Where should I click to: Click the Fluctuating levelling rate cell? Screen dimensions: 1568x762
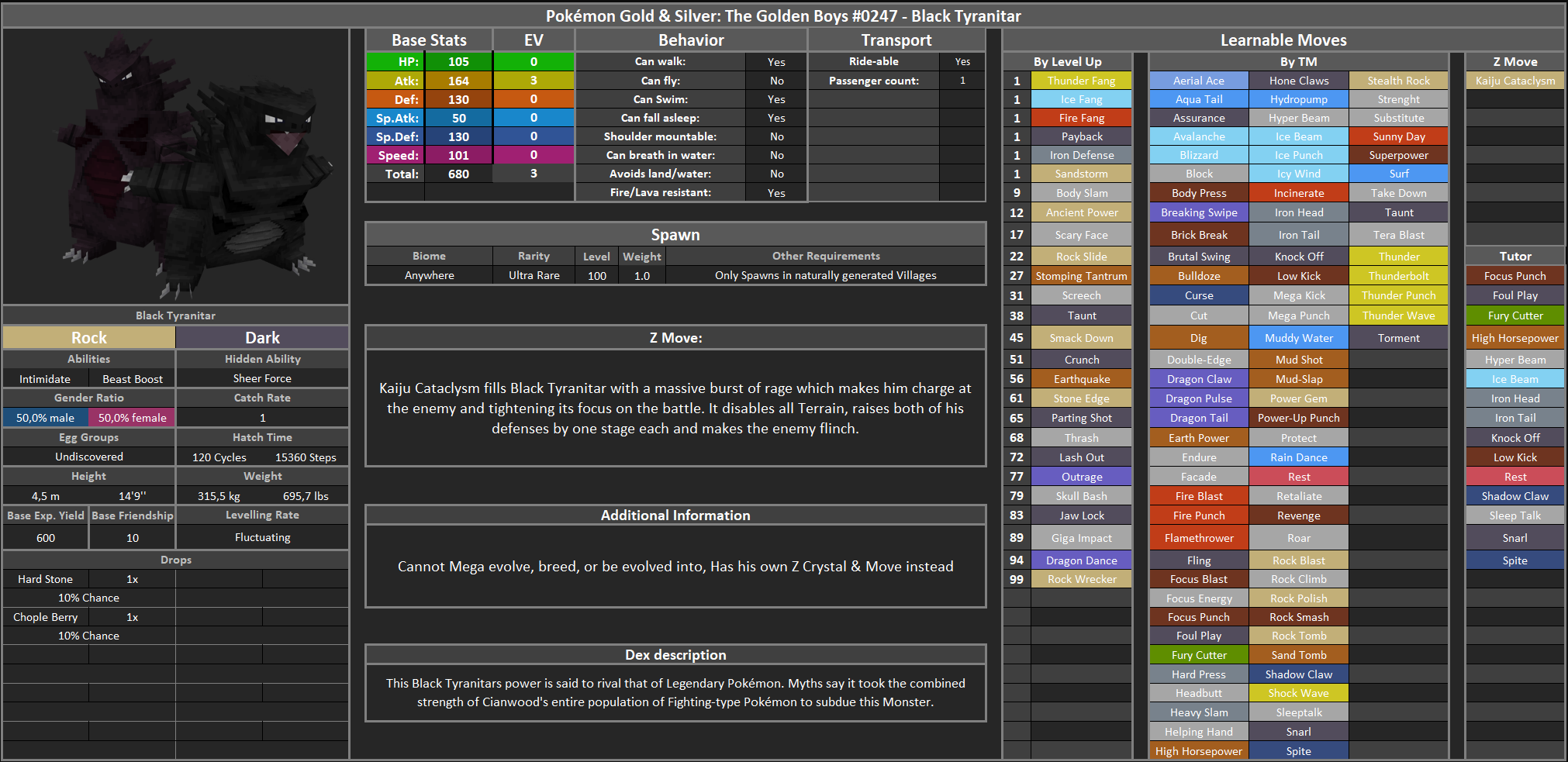(262, 537)
